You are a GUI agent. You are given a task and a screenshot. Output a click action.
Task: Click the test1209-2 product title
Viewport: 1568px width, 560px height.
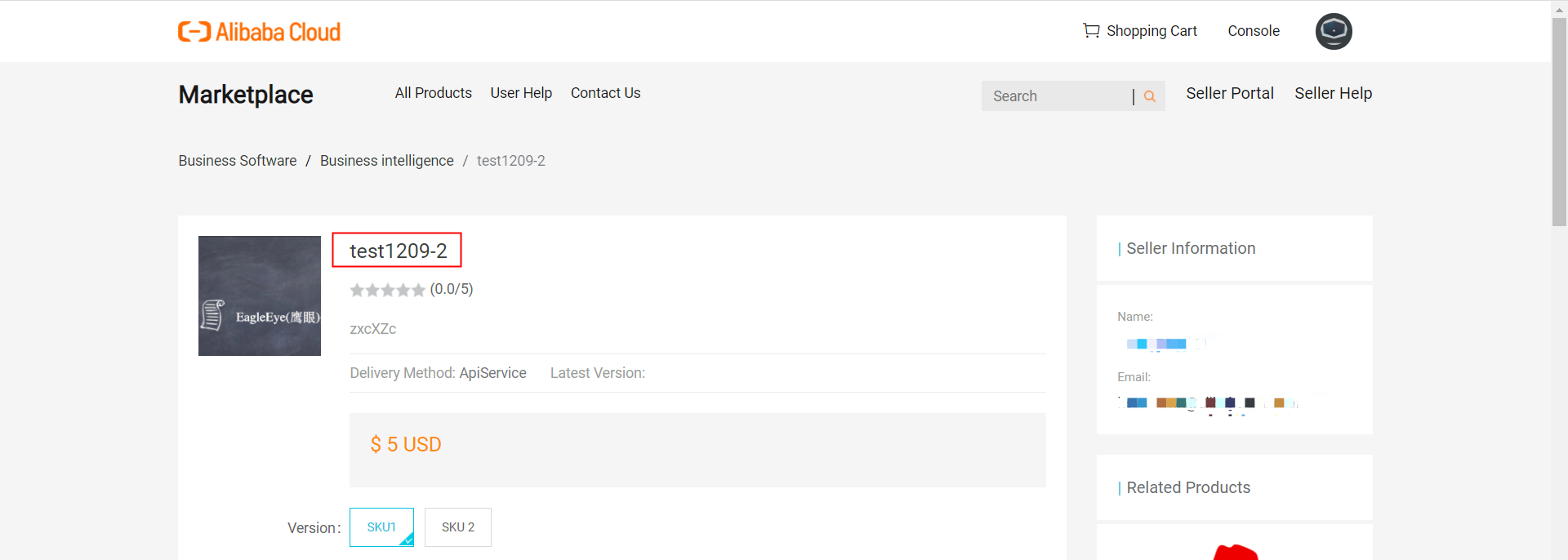coord(398,251)
